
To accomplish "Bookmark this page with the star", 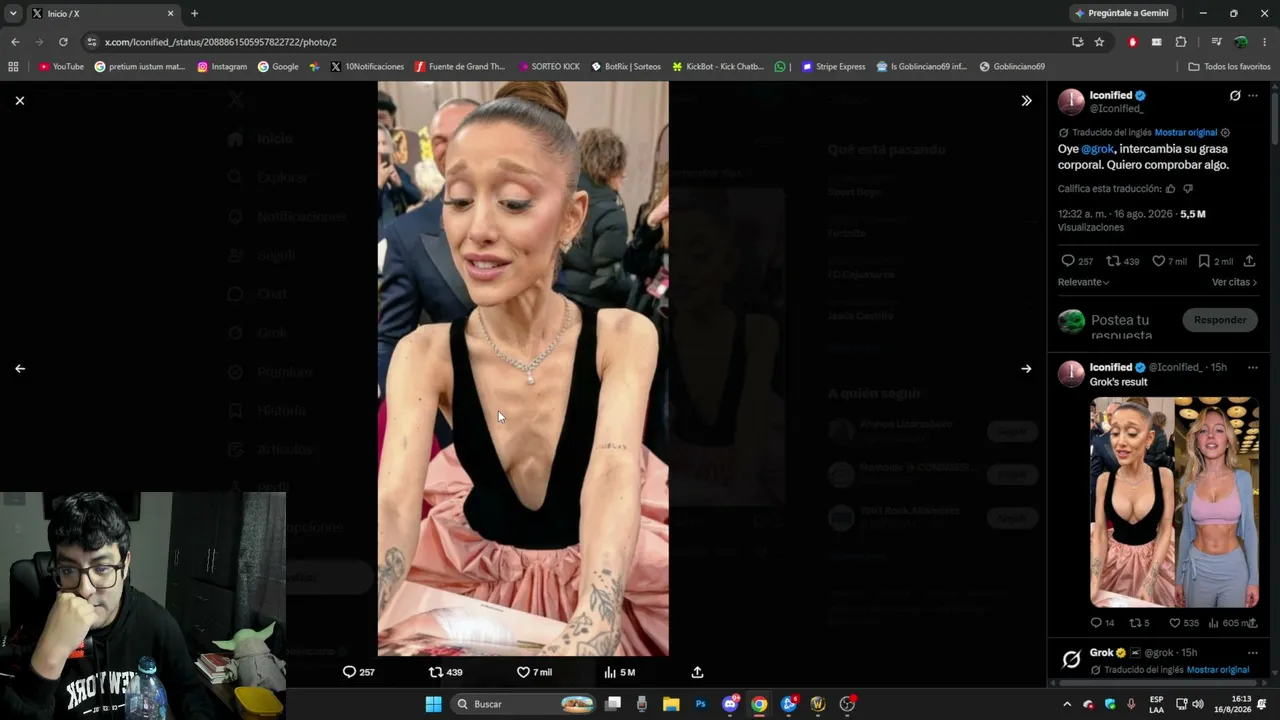I will (x=1099, y=42).
